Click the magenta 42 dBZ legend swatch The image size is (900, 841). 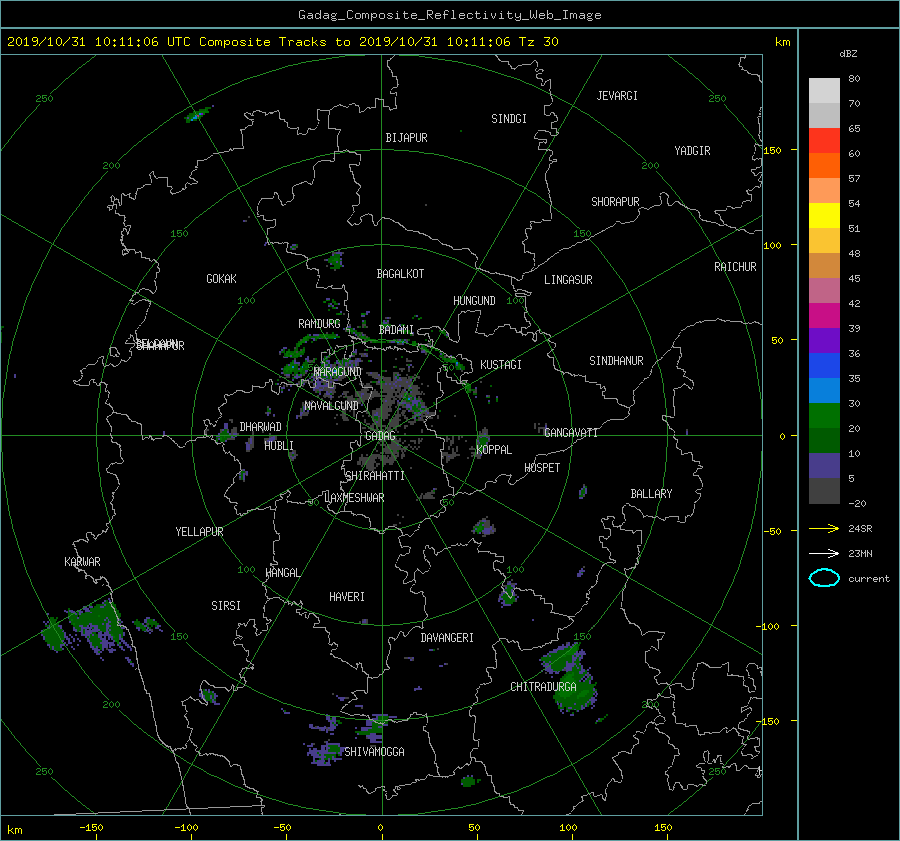824,316
